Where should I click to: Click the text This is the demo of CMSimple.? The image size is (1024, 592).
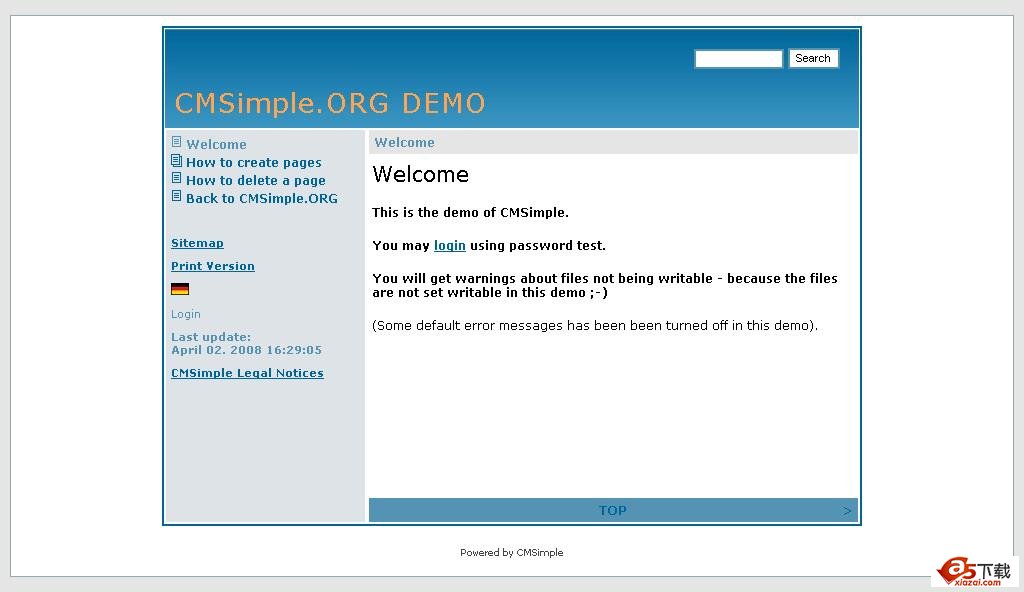pyautogui.click(x=470, y=212)
